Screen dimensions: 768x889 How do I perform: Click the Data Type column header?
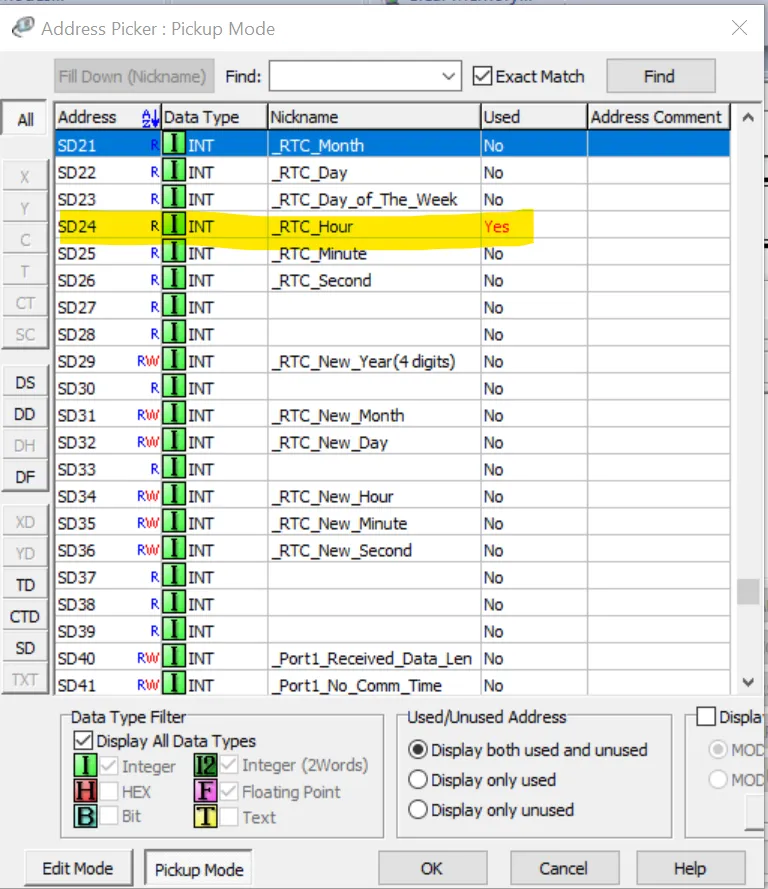(x=214, y=117)
